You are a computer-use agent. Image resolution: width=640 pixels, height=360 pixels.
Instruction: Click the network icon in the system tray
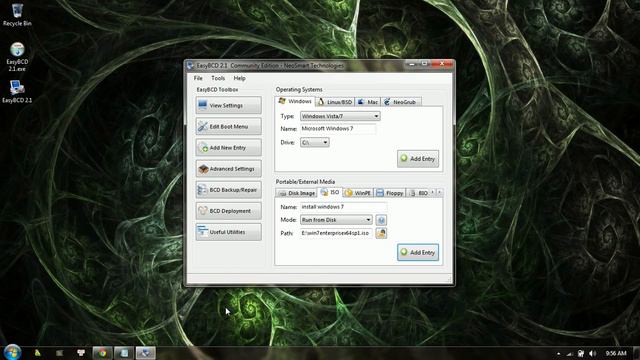coord(570,353)
